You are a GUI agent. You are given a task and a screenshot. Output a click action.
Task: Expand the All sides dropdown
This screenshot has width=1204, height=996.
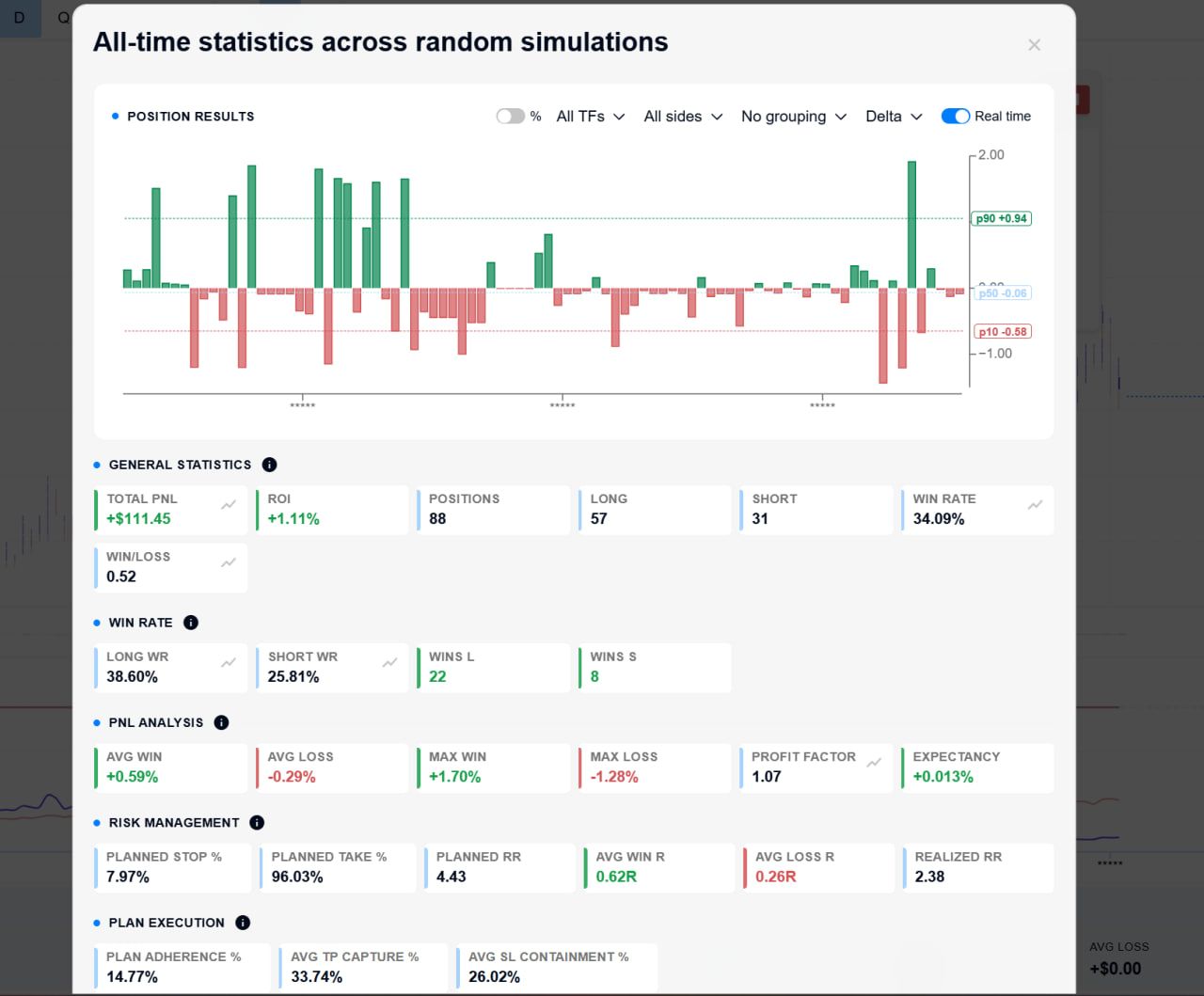click(683, 117)
